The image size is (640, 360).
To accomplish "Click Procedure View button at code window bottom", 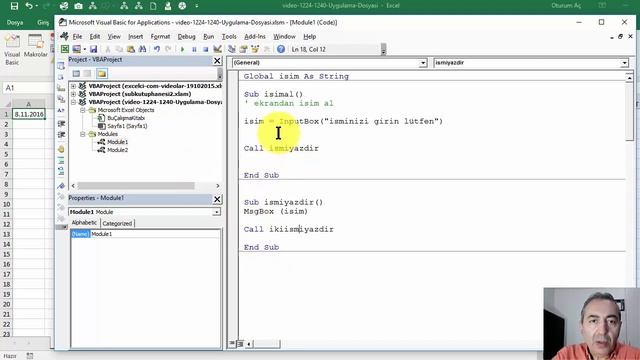I will tap(232, 344).
